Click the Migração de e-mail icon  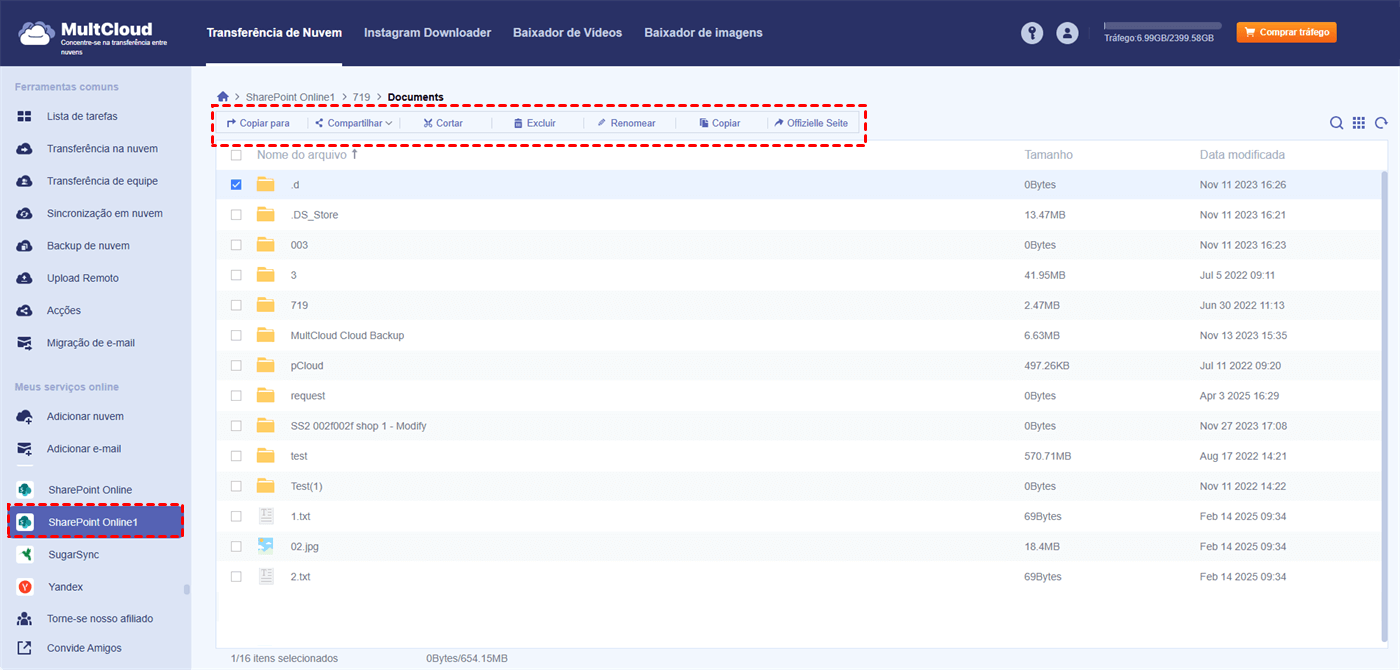[24, 343]
